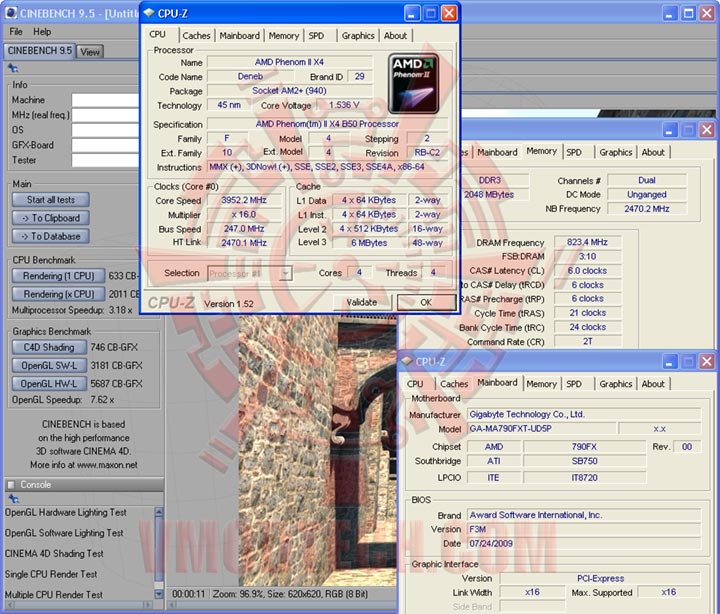
Task: Open SPD tab in Memory CPU-Z window
Action: pos(574,152)
